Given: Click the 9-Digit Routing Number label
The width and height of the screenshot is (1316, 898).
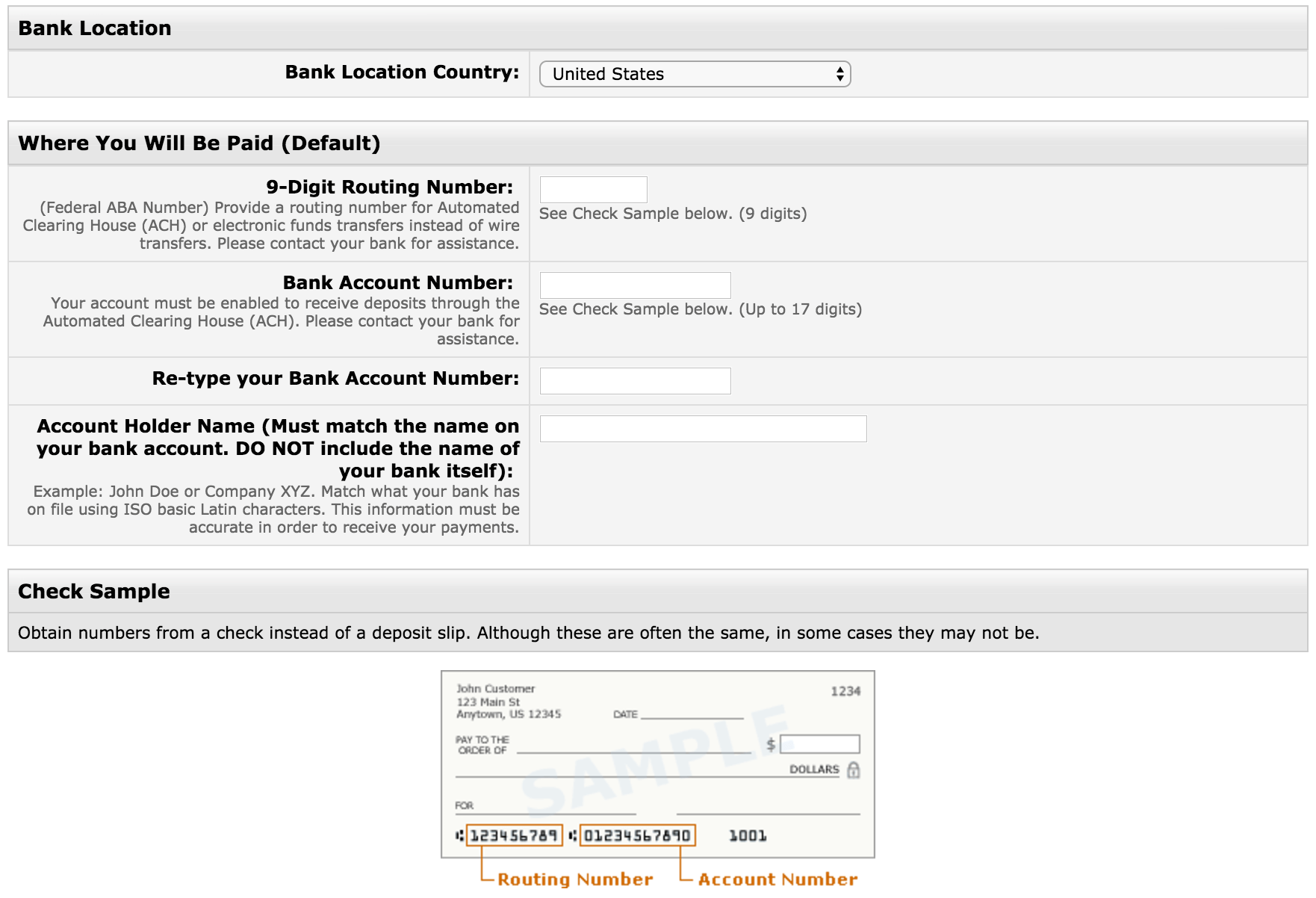Looking at the screenshot, I should [x=390, y=187].
